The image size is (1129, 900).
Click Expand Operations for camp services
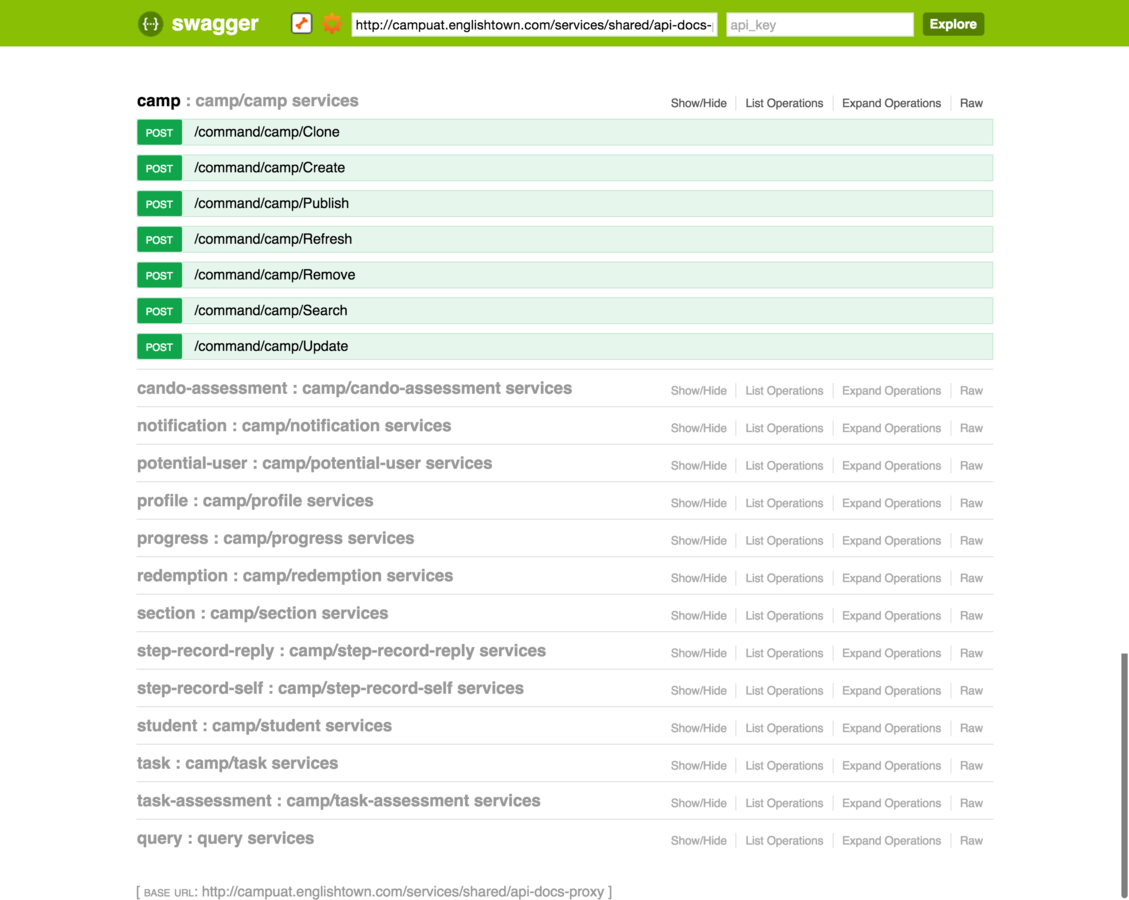click(x=891, y=103)
